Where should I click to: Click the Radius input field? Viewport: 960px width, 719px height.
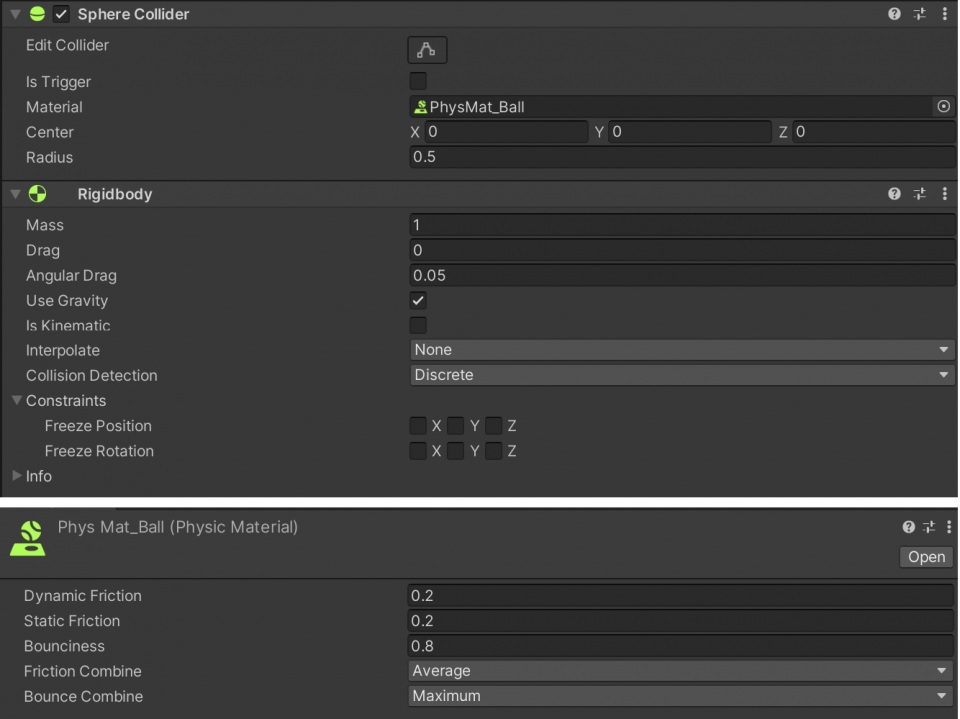coord(681,156)
